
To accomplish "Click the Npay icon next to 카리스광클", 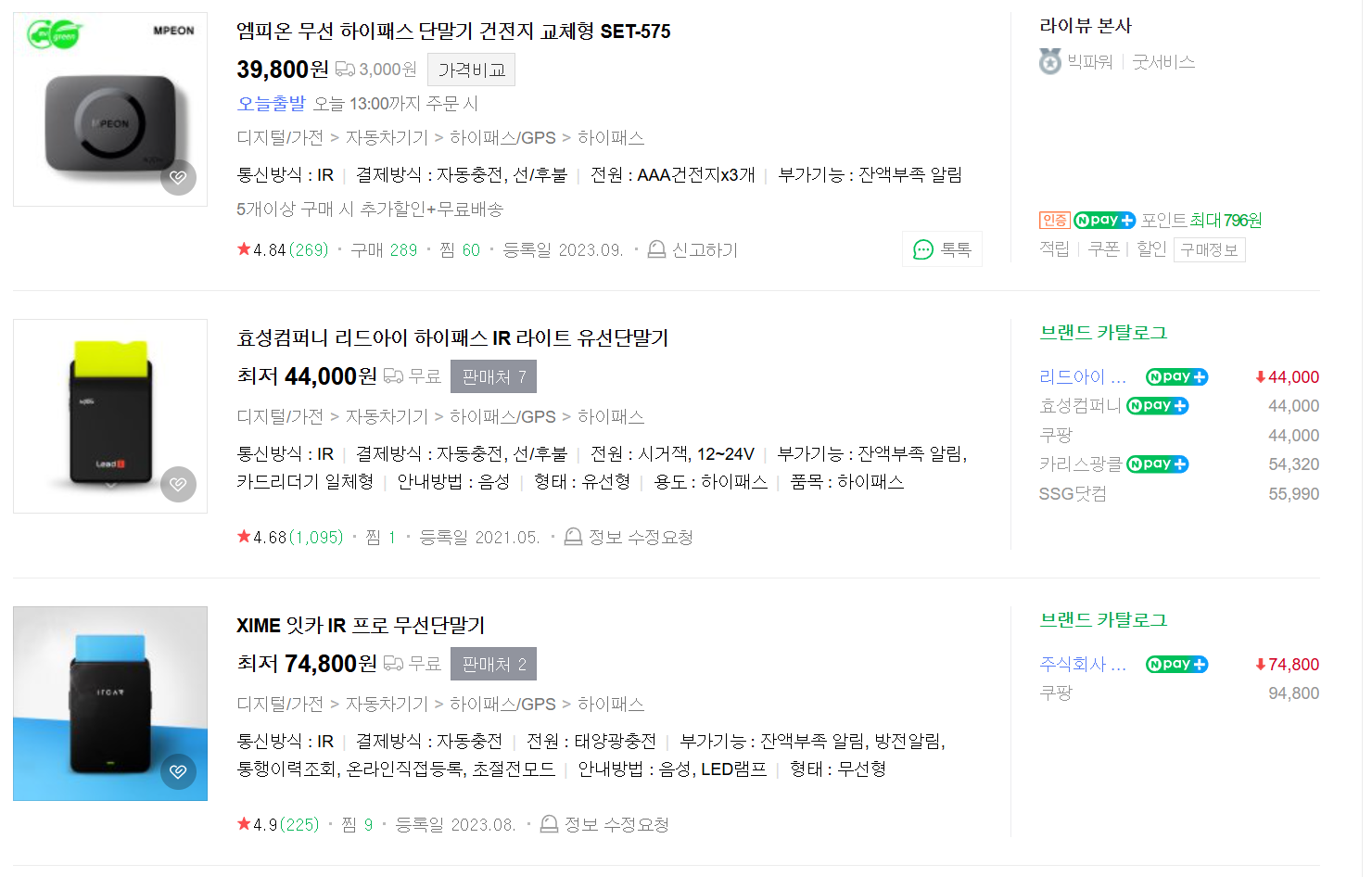I will (1157, 464).
